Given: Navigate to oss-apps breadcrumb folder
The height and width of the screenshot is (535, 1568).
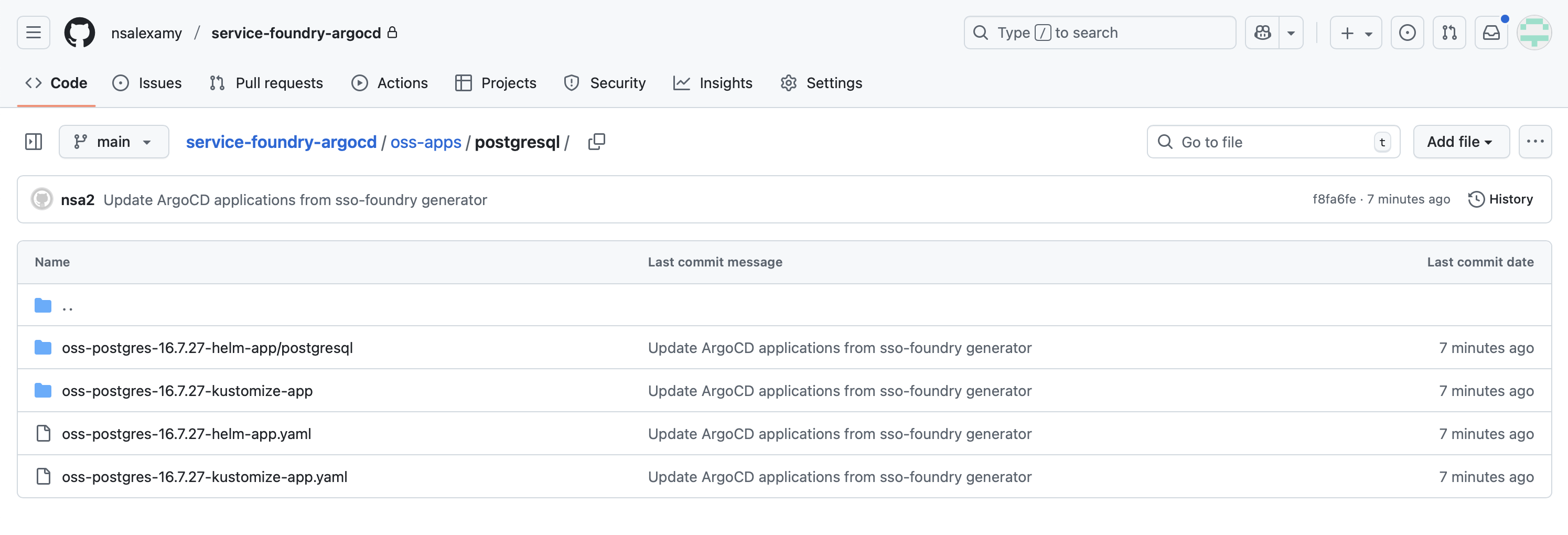Looking at the screenshot, I should tap(425, 142).
